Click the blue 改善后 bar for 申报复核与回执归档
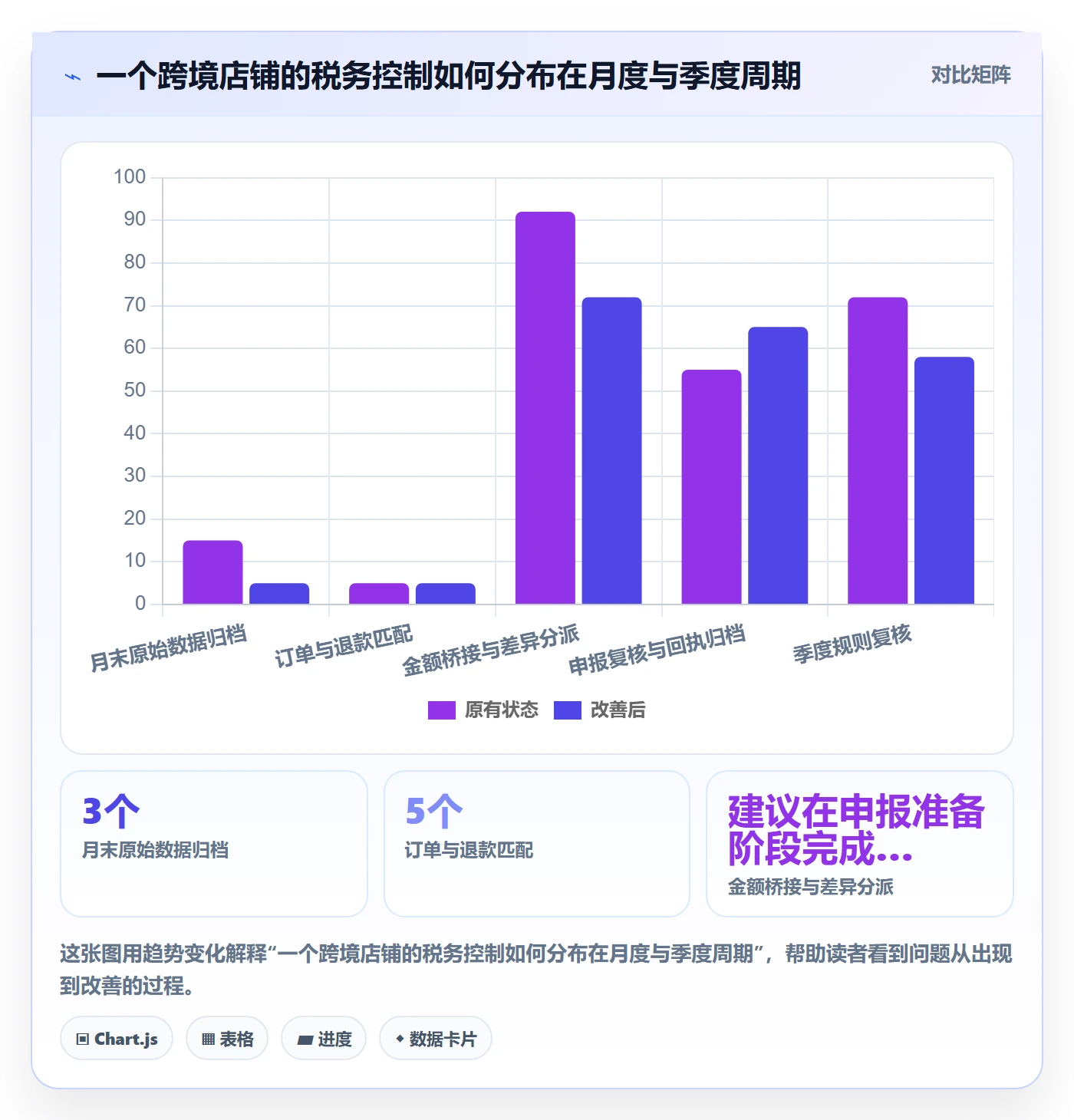1074x1120 pixels. [778, 466]
